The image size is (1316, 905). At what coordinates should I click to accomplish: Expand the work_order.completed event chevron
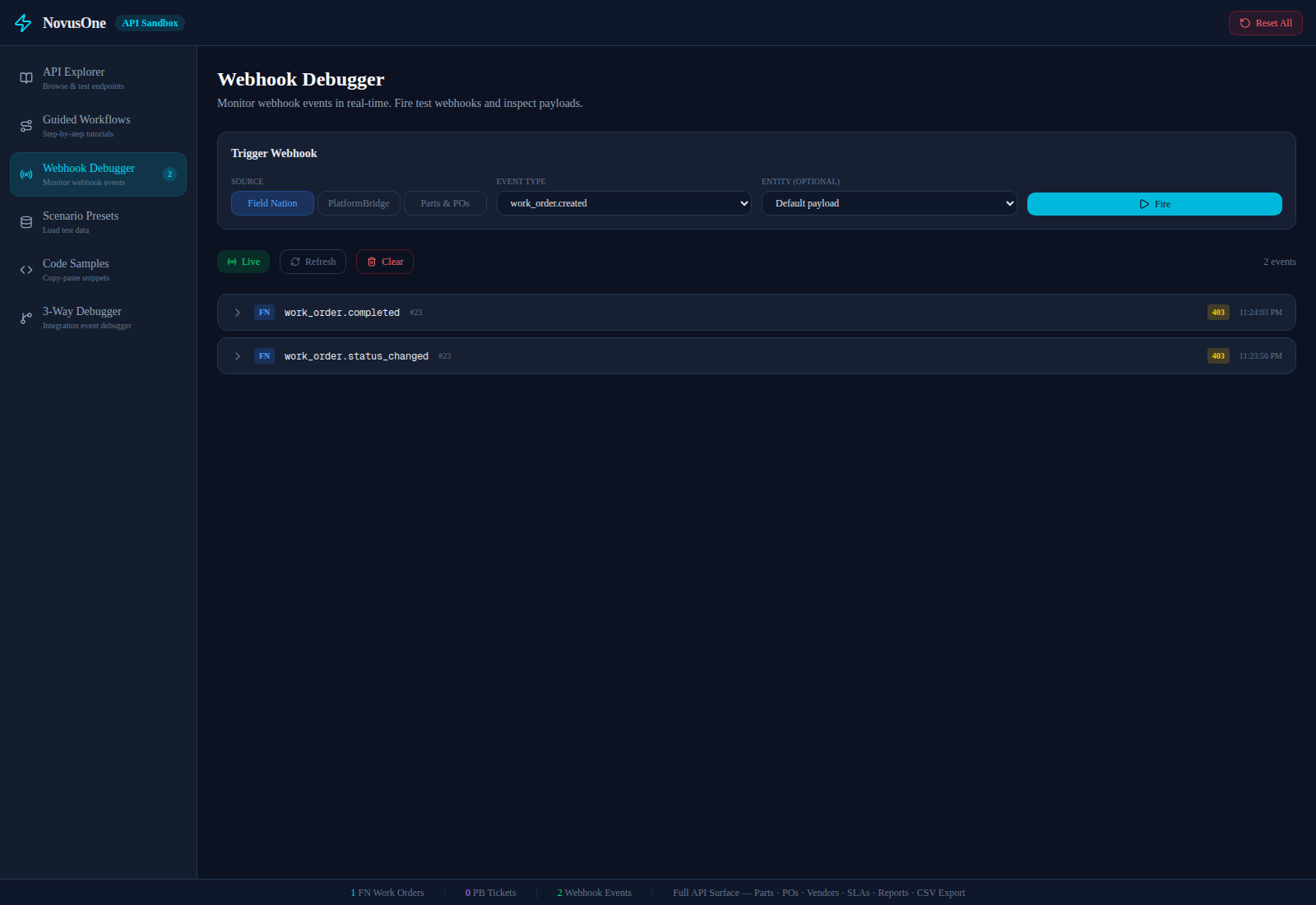238,313
